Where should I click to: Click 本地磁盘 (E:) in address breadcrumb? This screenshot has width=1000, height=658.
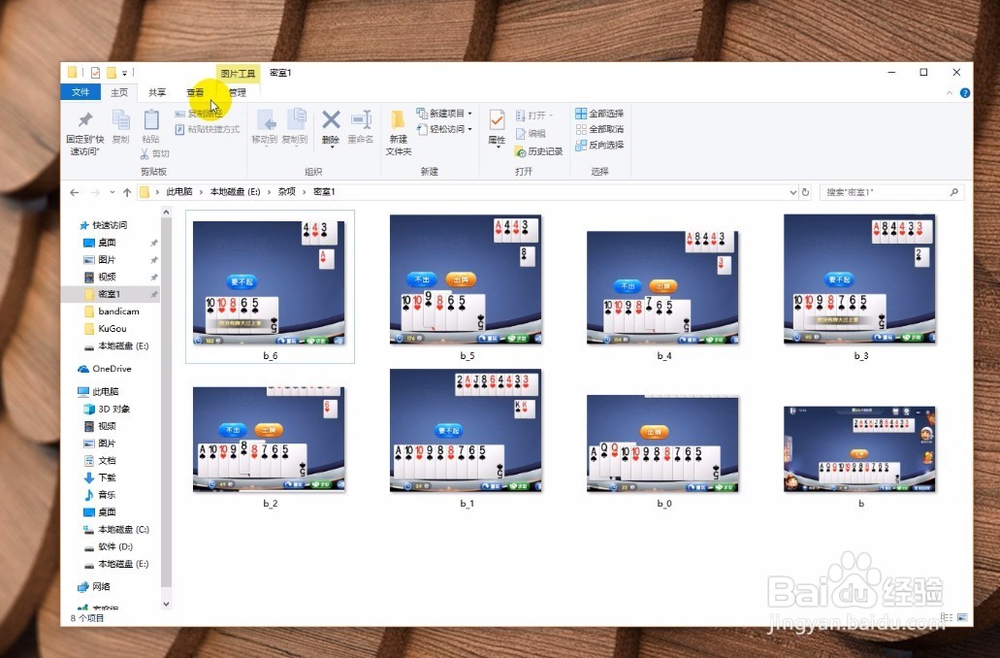click(x=235, y=192)
